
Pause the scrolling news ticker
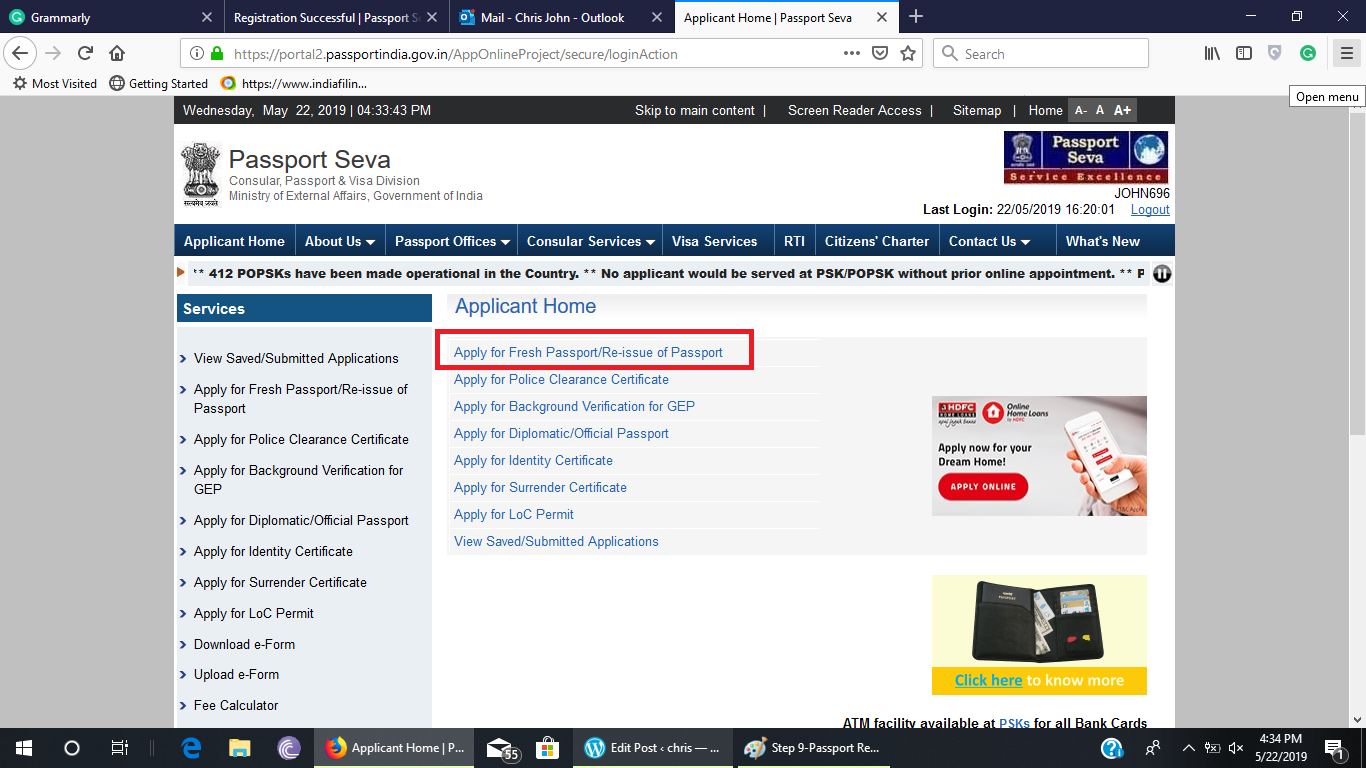[x=1162, y=274]
